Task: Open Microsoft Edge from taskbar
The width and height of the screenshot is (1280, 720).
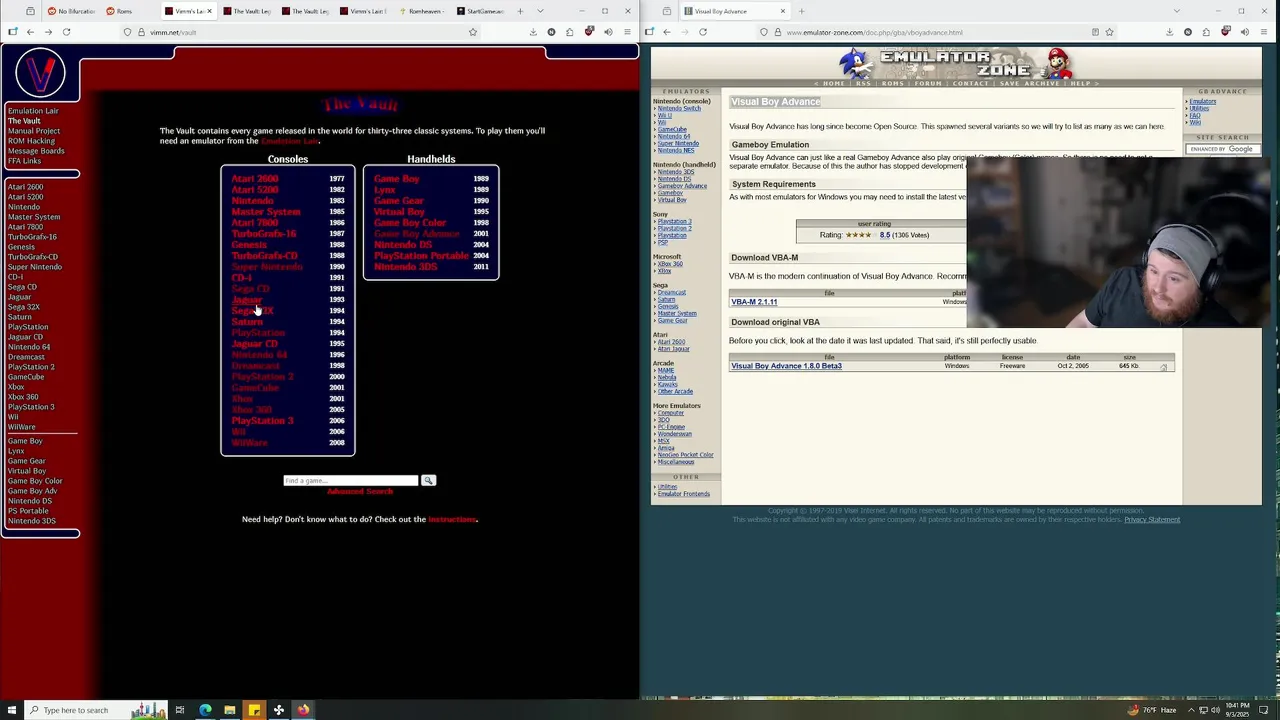Action: pyautogui.click(x=205, y=710)
